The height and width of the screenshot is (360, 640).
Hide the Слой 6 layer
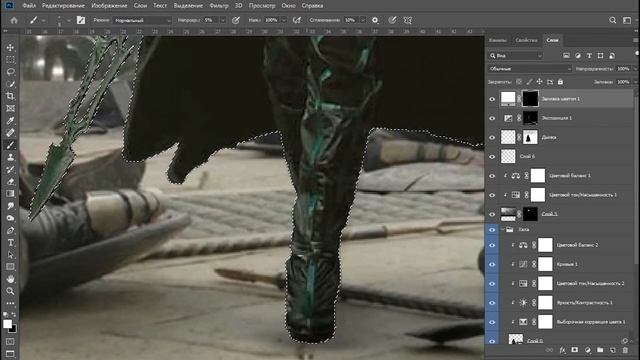click(492, 156)
